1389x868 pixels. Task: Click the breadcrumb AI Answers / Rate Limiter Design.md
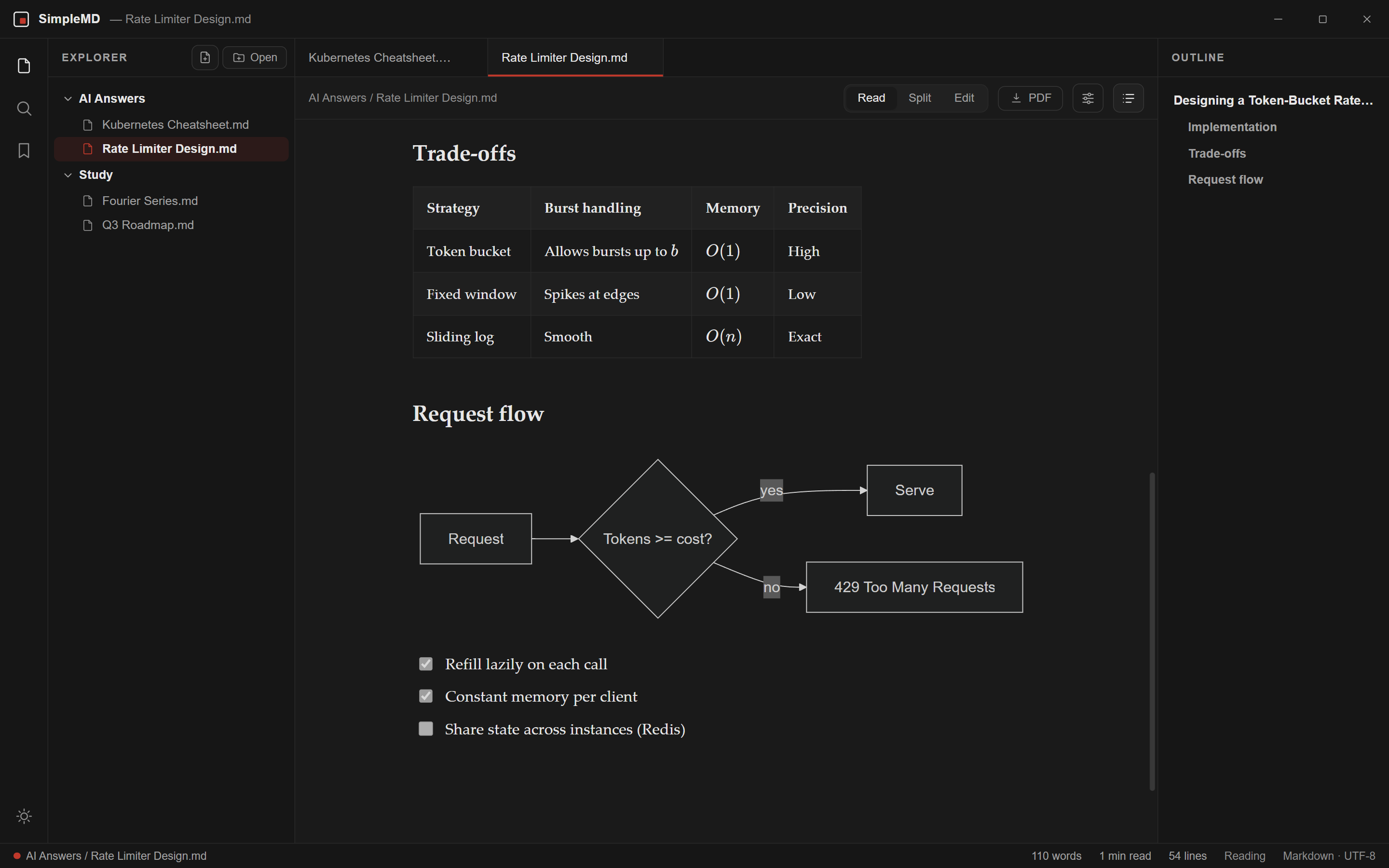click(x=402, y=98)
